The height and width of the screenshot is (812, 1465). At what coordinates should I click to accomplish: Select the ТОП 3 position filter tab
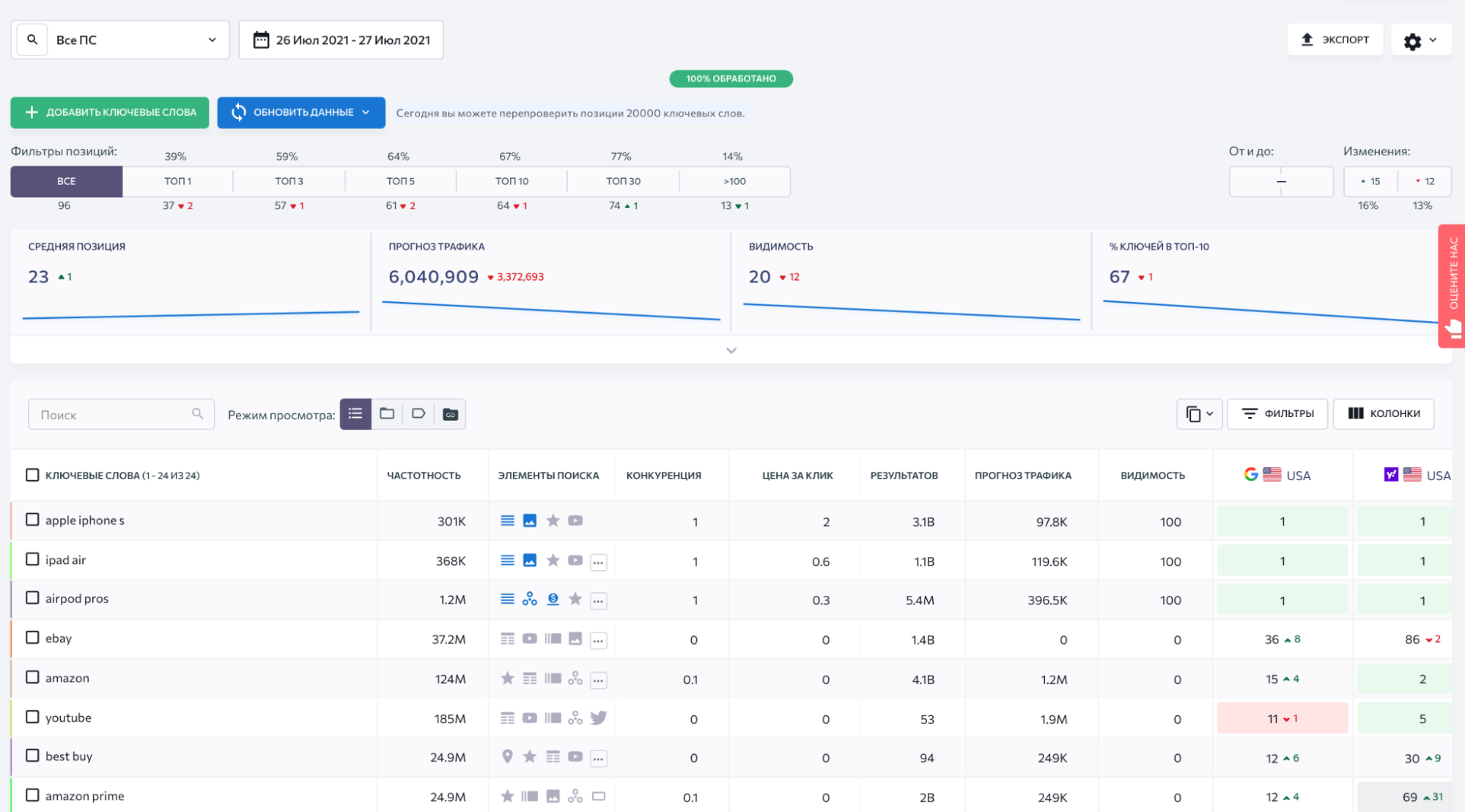pyautogui.click(x=289, y=181)
